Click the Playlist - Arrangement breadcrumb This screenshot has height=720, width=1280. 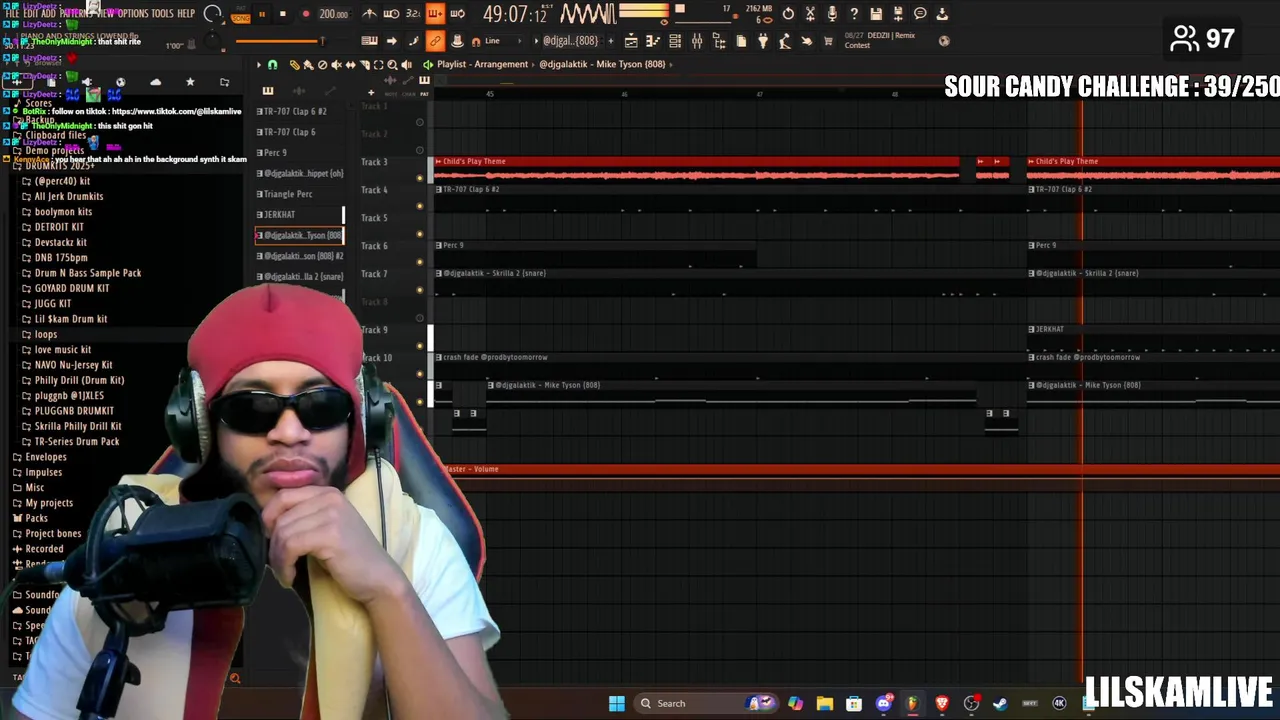click(x=482, y=64)
